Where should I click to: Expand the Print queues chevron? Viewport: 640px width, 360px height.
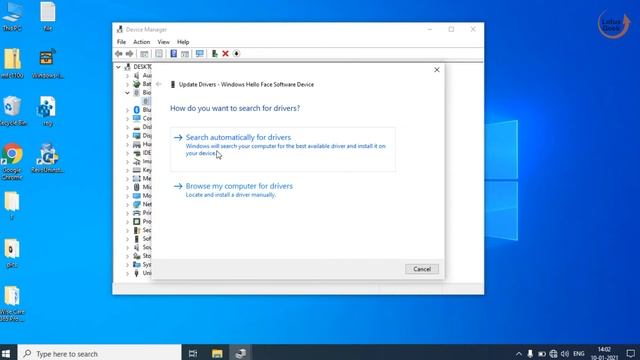tap(127, 213)
